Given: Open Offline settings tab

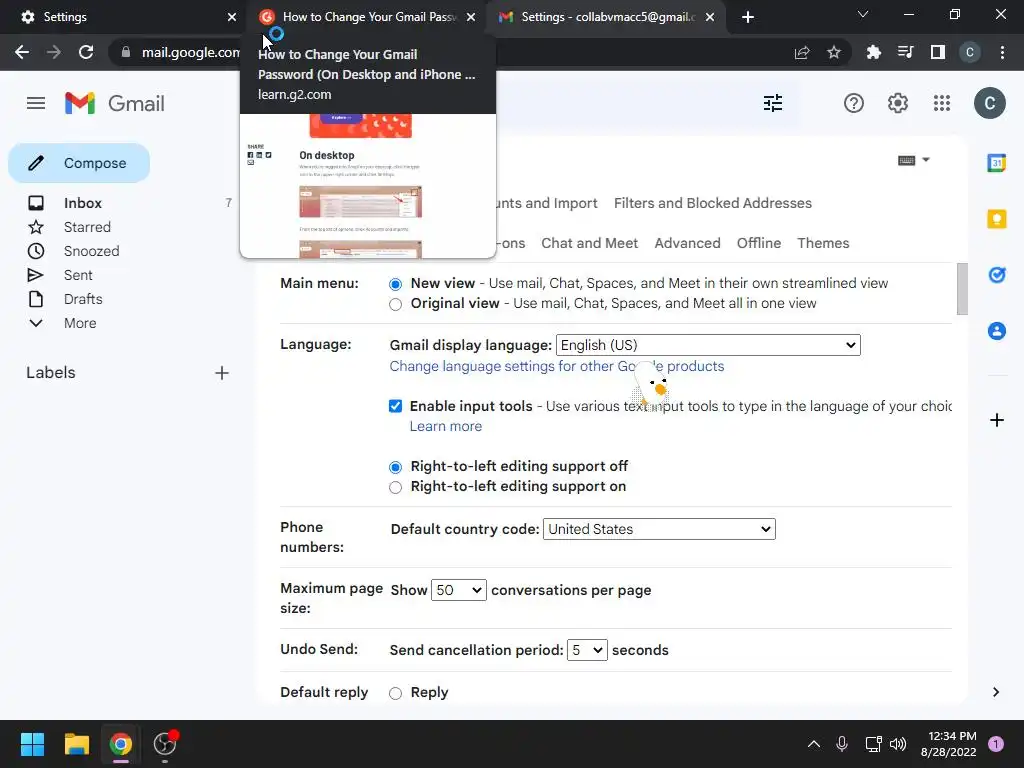Looking at the screenshot, I should tap(758, 243).
